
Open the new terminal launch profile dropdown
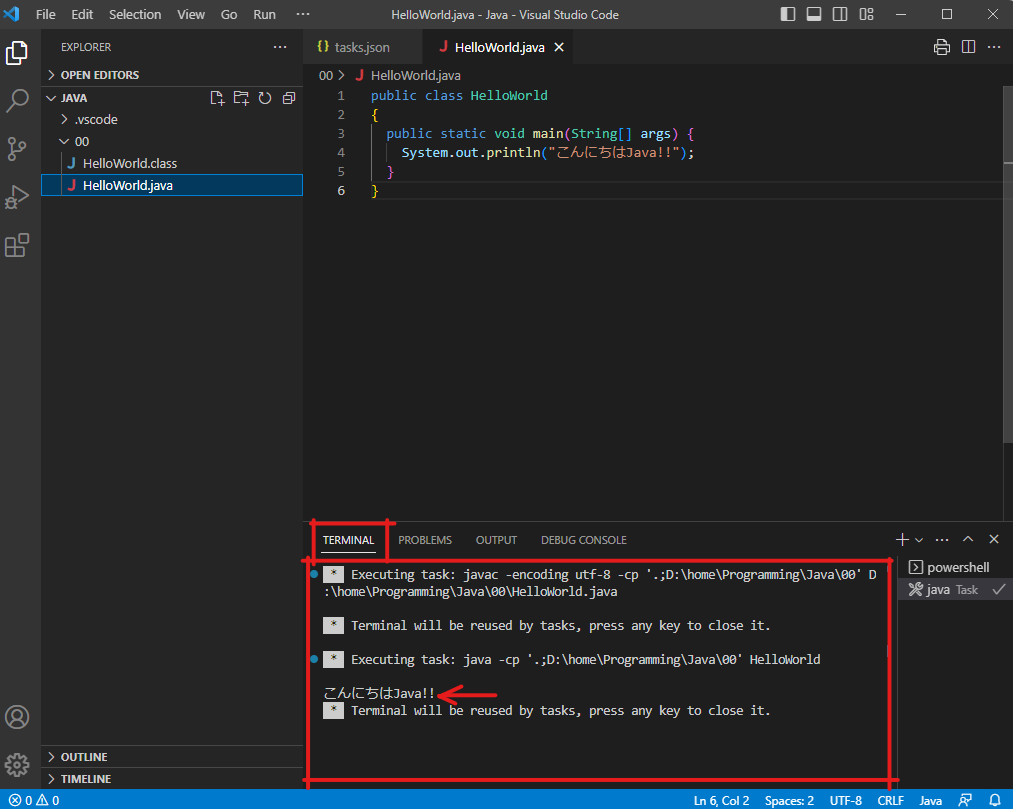tap(919, 540)
